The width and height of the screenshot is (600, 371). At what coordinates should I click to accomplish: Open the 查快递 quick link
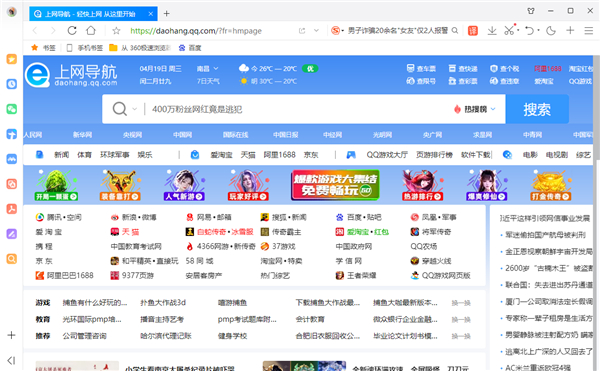[463, 68]
